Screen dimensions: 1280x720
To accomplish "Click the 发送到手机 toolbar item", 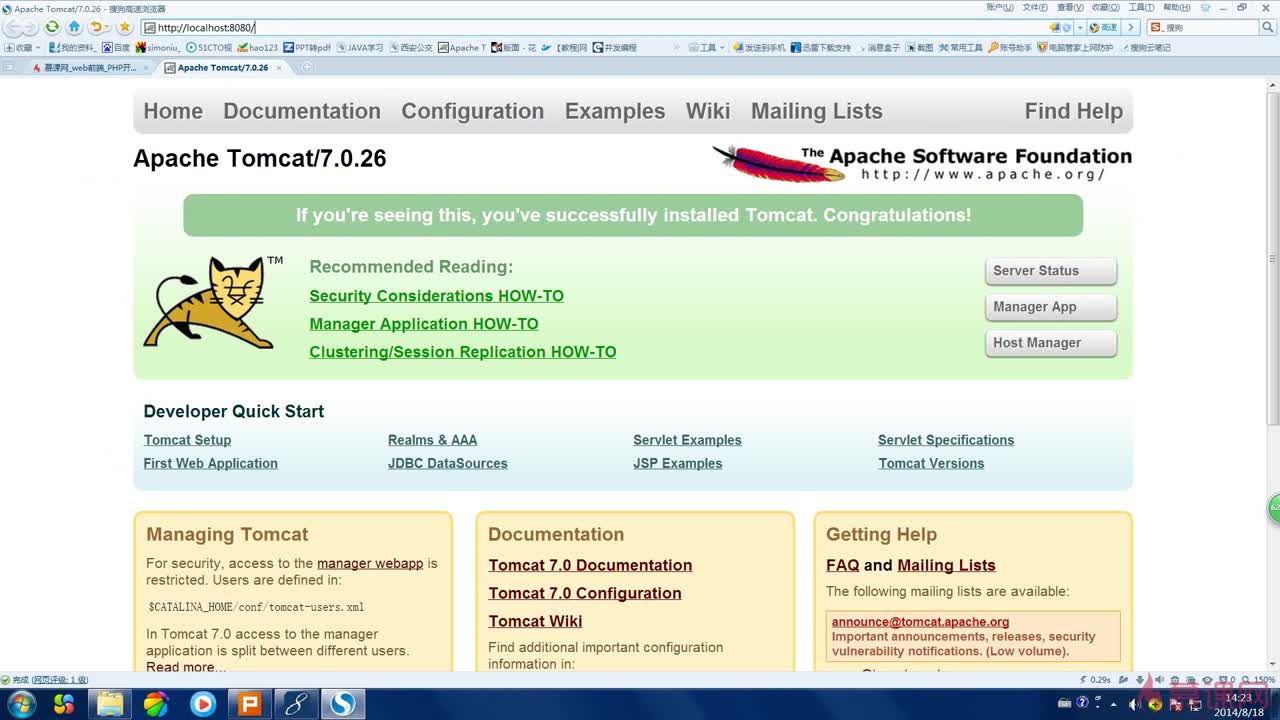I will click(x=758, y=47).
